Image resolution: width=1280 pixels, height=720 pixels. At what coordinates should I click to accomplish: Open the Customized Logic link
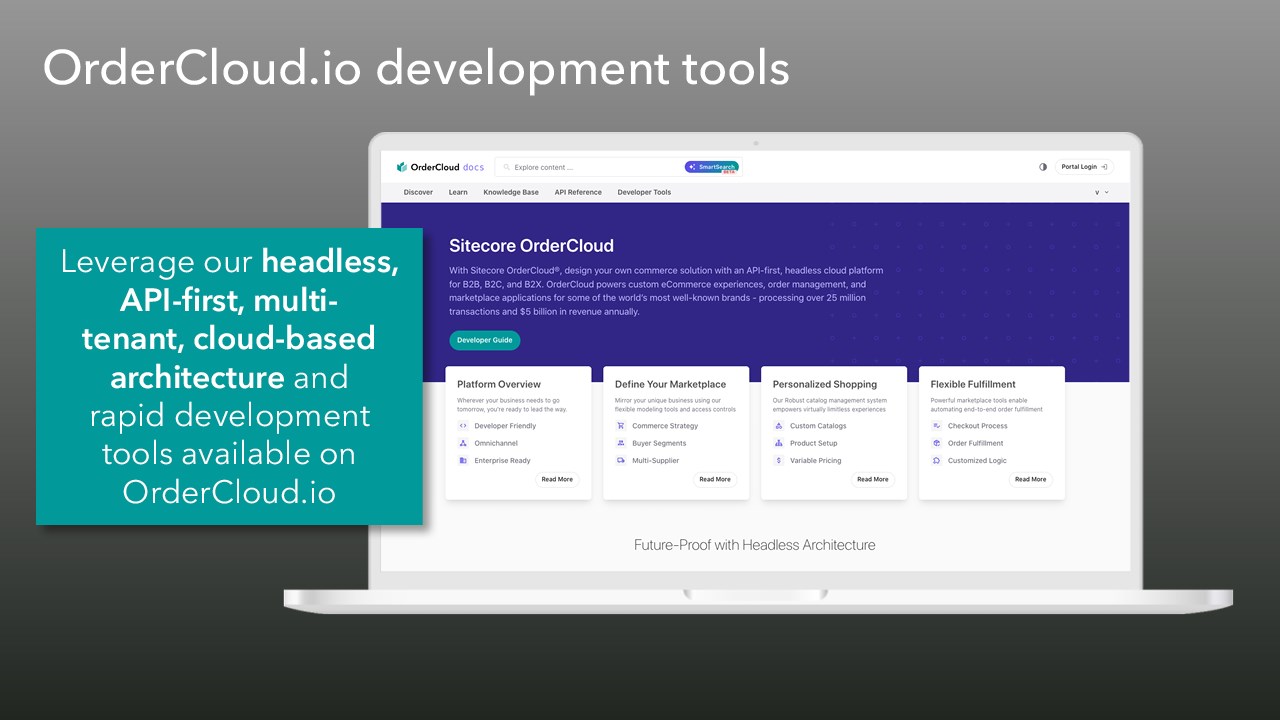[x=977, y=461]
